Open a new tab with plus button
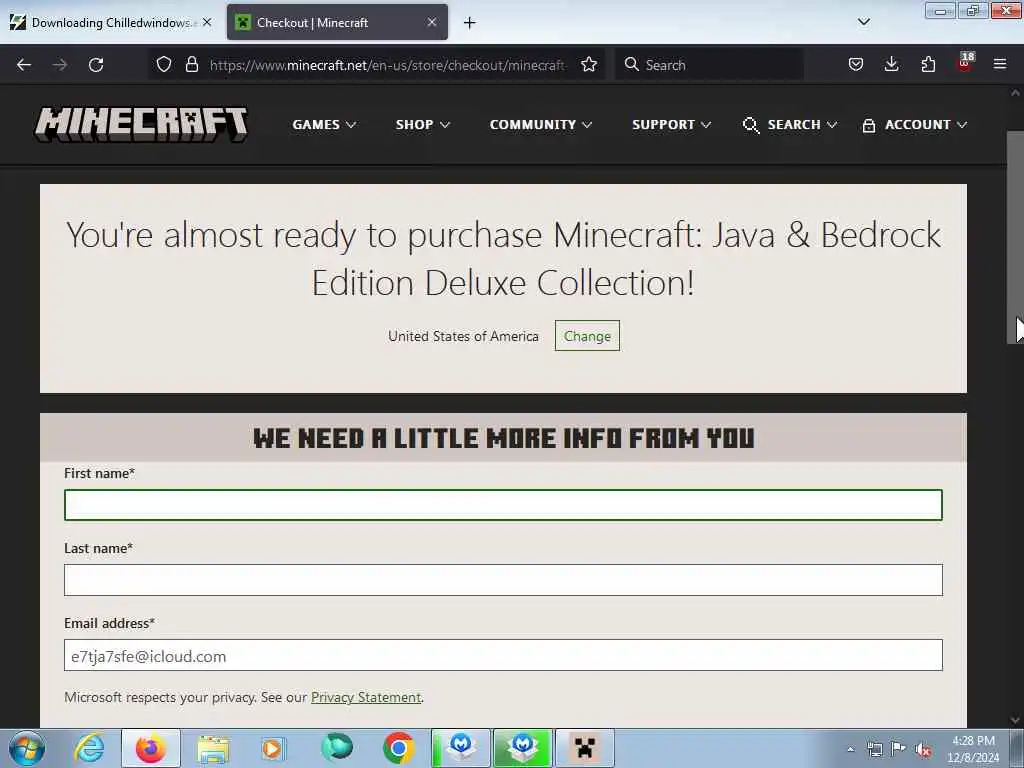 pos(470,23)
